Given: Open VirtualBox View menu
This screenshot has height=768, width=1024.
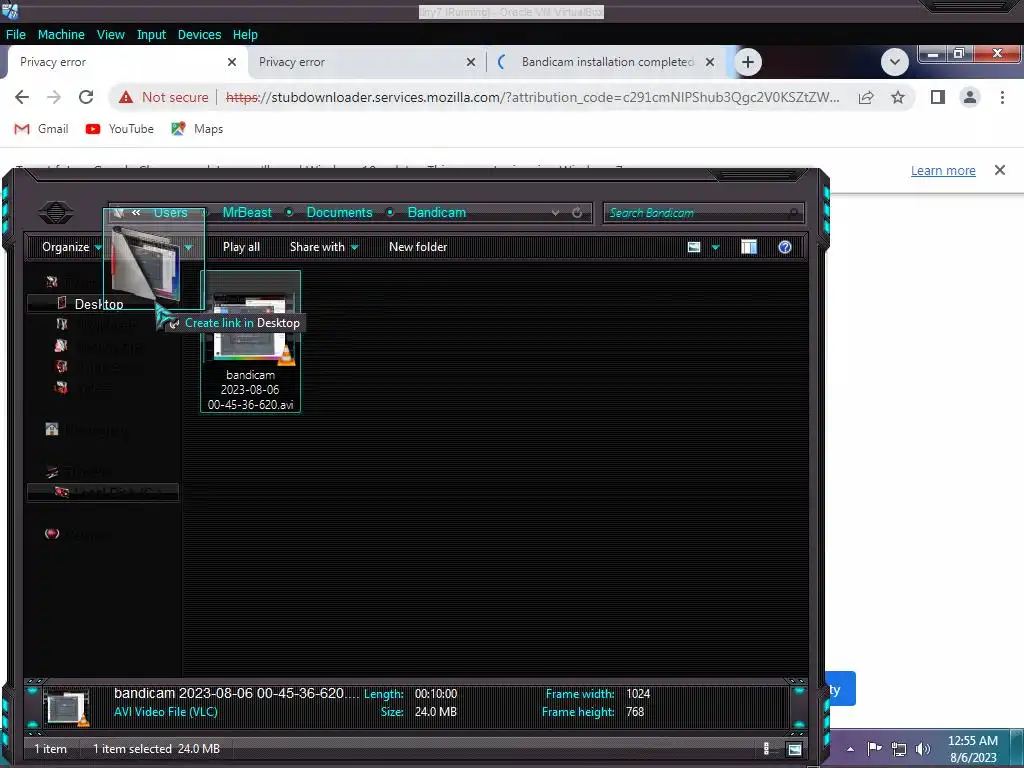Looking at the screenshot, I should (110, 35).
